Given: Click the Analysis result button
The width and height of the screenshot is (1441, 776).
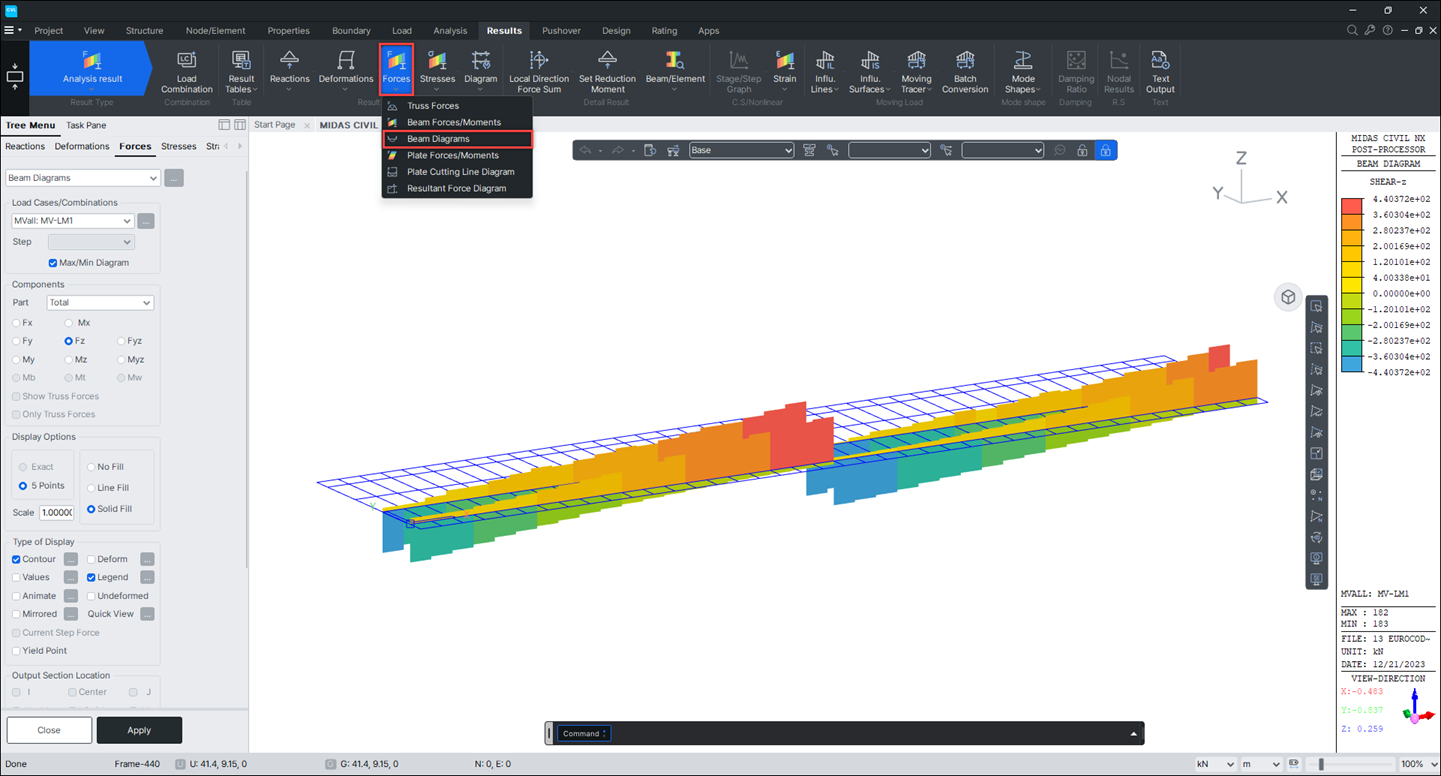Looking at the screenshot, I should pyautogui.click(x=92, y=68).
